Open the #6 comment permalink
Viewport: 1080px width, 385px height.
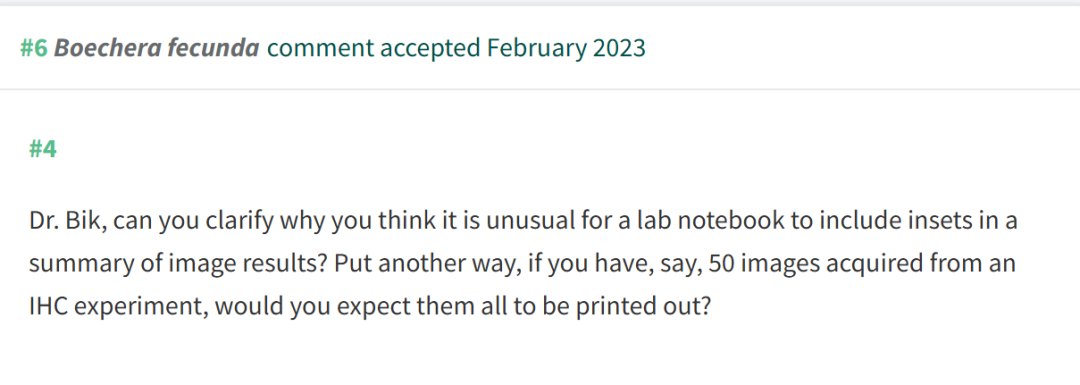pyautogui.click(x=34, y=48)
